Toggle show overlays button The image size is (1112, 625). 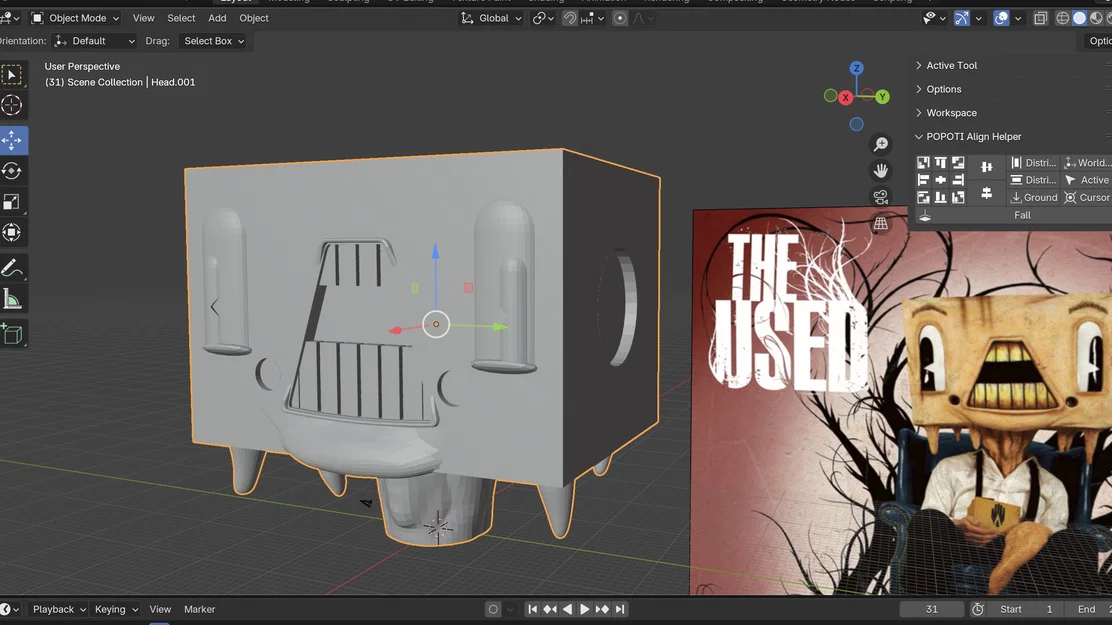pos(1001,18)
